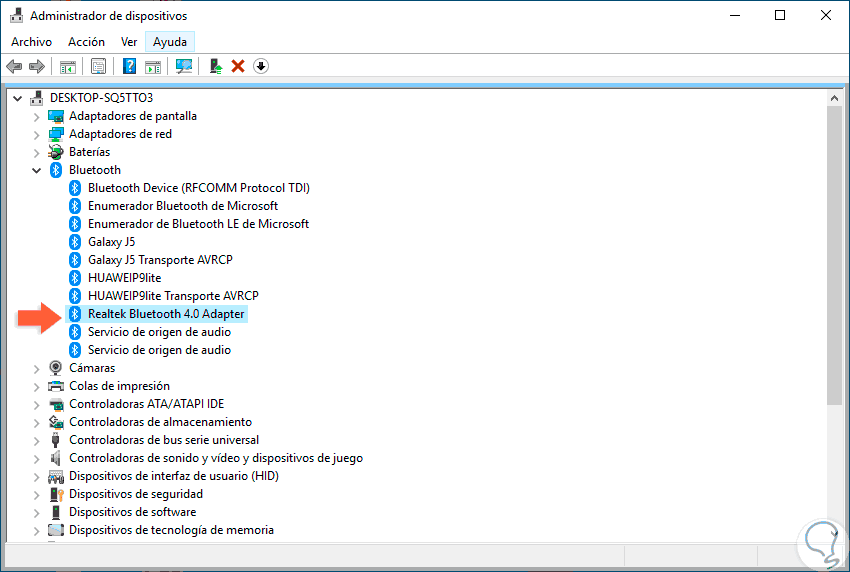Click the Baterías category icon
This screenshot has width=850, height=572.
click(56, 152)
